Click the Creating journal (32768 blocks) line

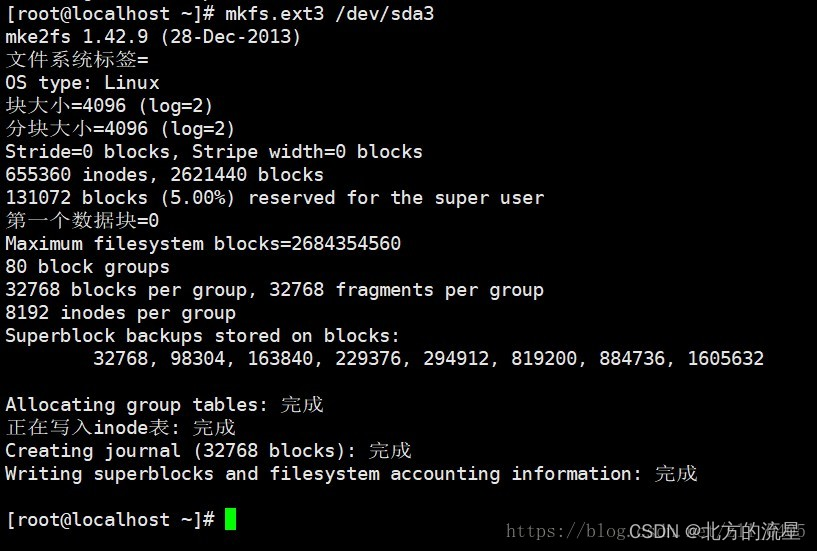click(x=208, y=451)
